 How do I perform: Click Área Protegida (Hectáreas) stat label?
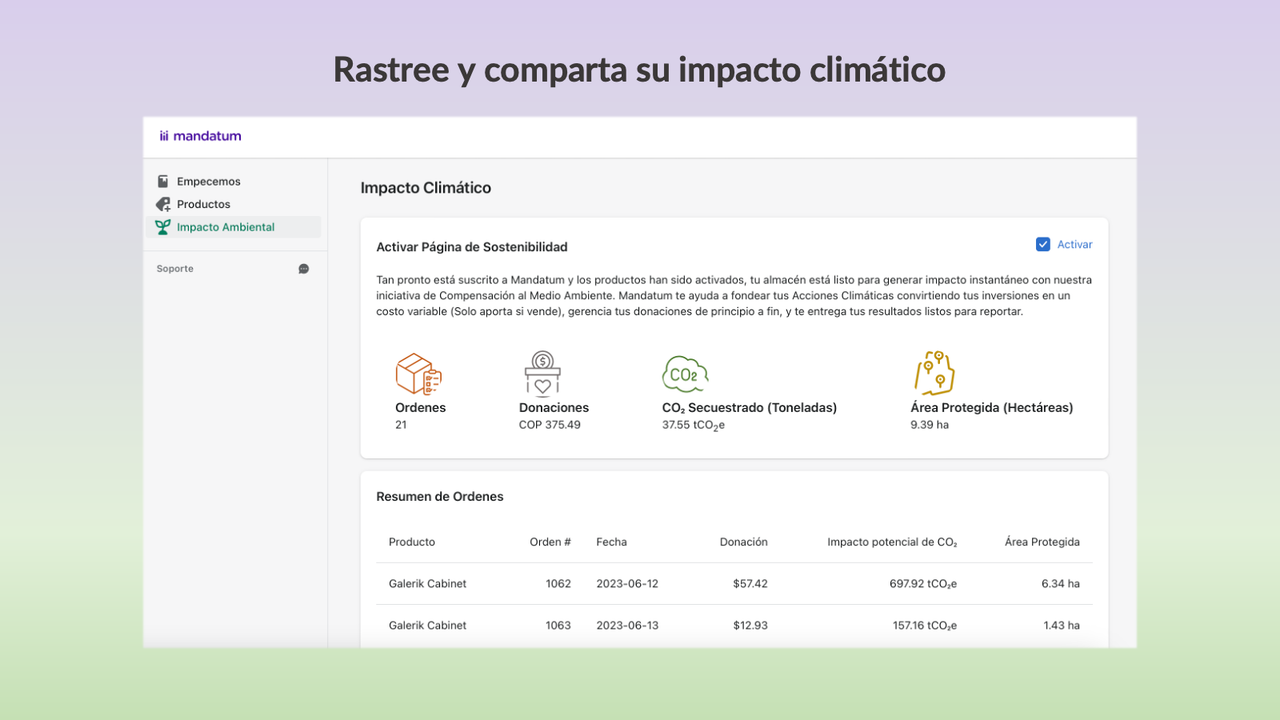point(992,407)
